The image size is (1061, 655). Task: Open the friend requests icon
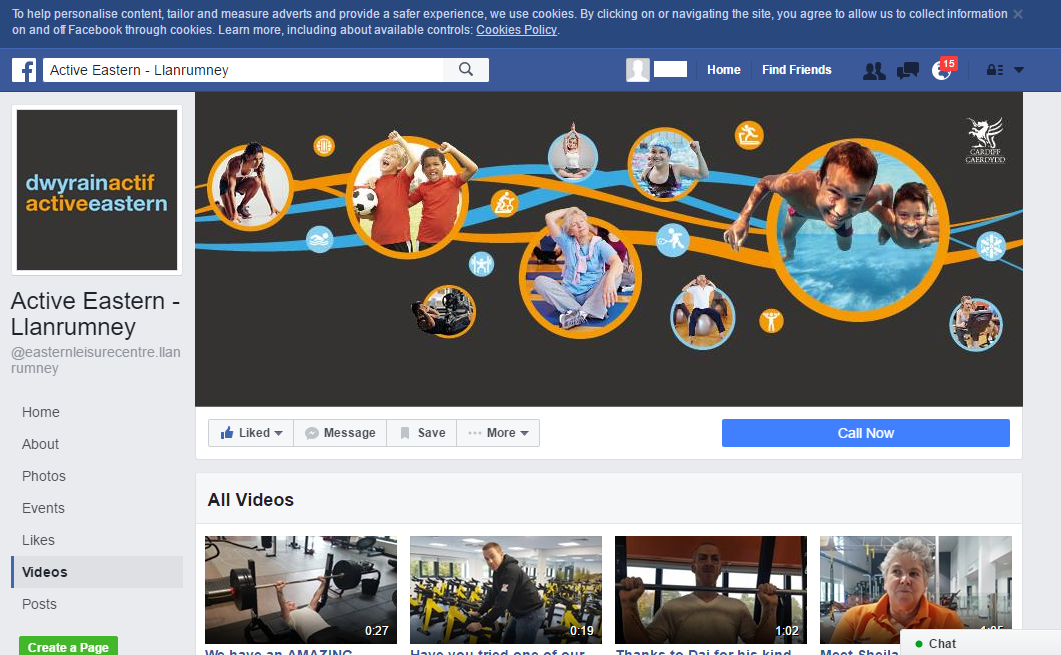tap(874, 70)
